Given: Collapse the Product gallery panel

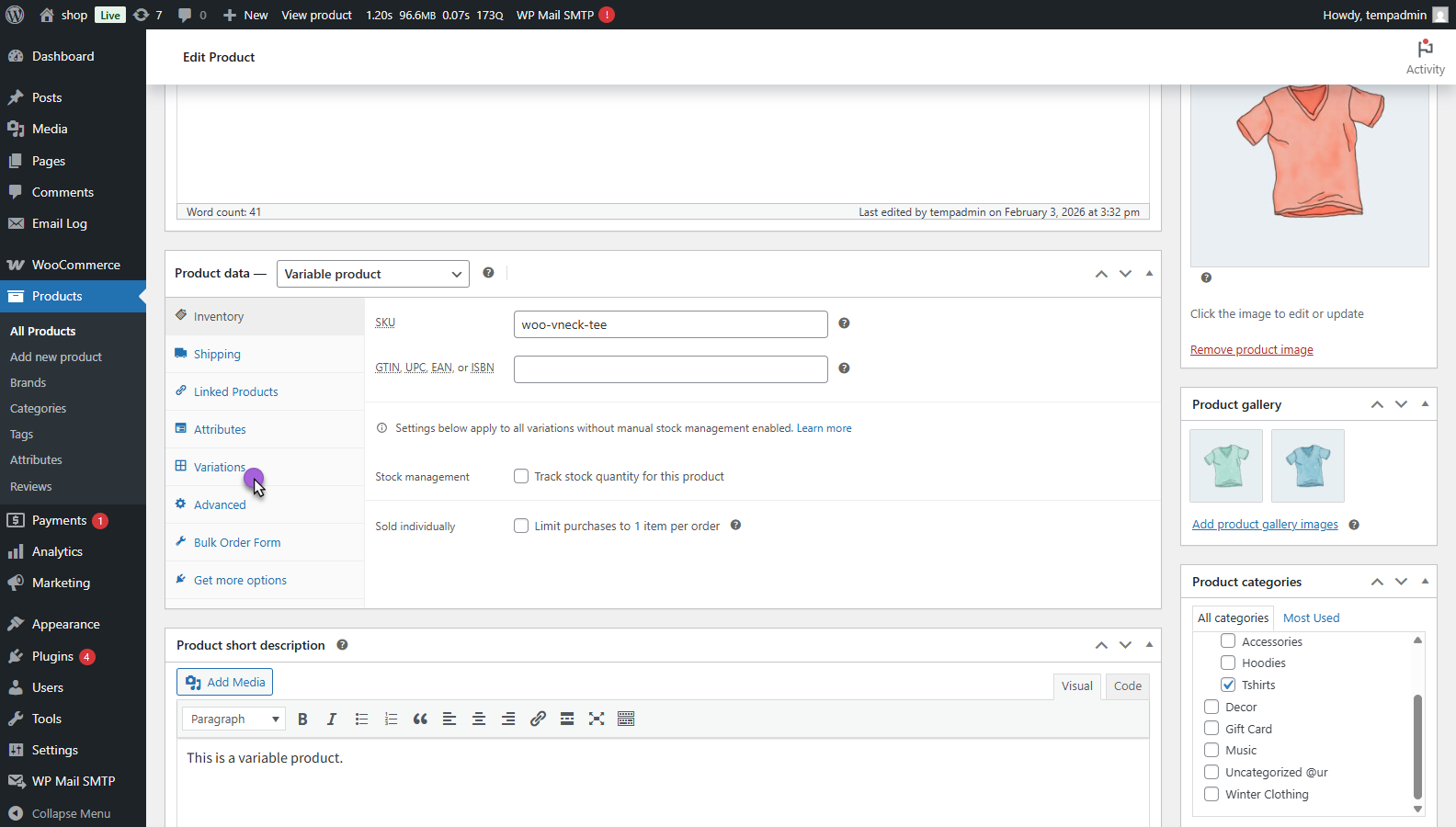Looking at the screenshot, I should (x=1425, y=404).
